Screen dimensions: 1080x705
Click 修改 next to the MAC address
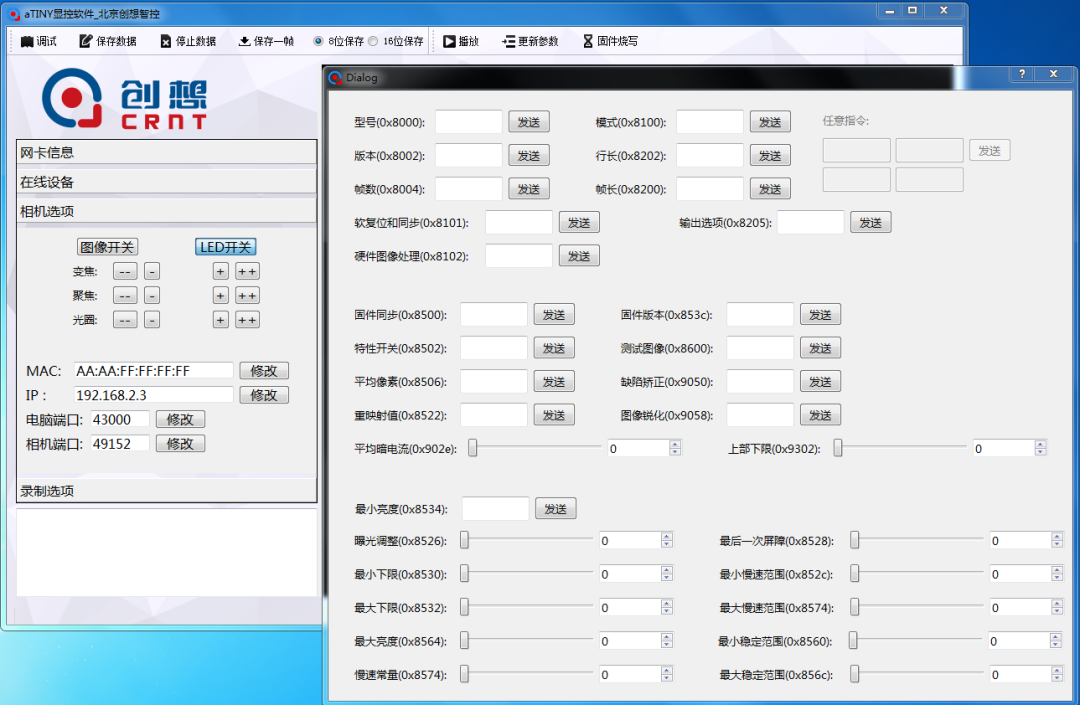pos(264,370)
